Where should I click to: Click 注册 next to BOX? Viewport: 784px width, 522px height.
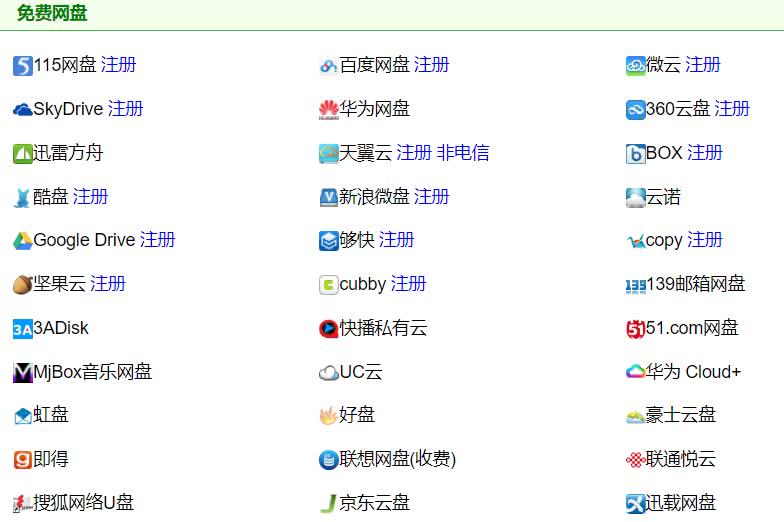[705, 153]
